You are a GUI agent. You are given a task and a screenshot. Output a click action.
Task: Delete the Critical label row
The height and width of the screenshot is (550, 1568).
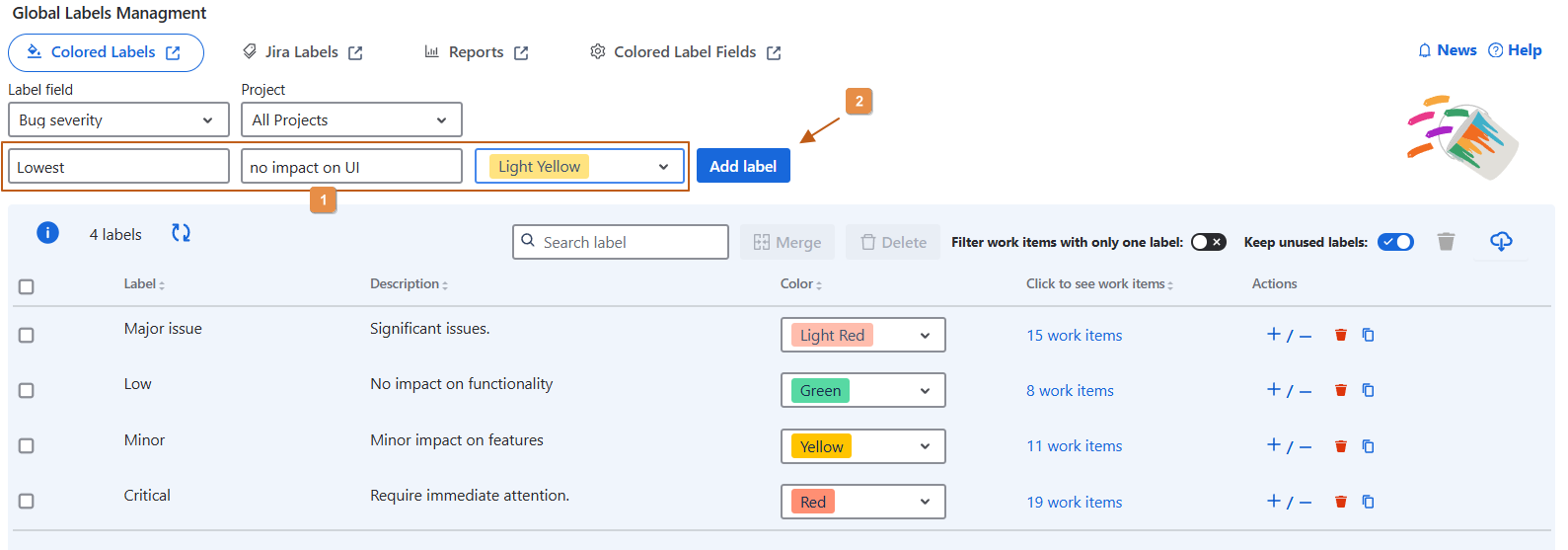pos(1340,502)
